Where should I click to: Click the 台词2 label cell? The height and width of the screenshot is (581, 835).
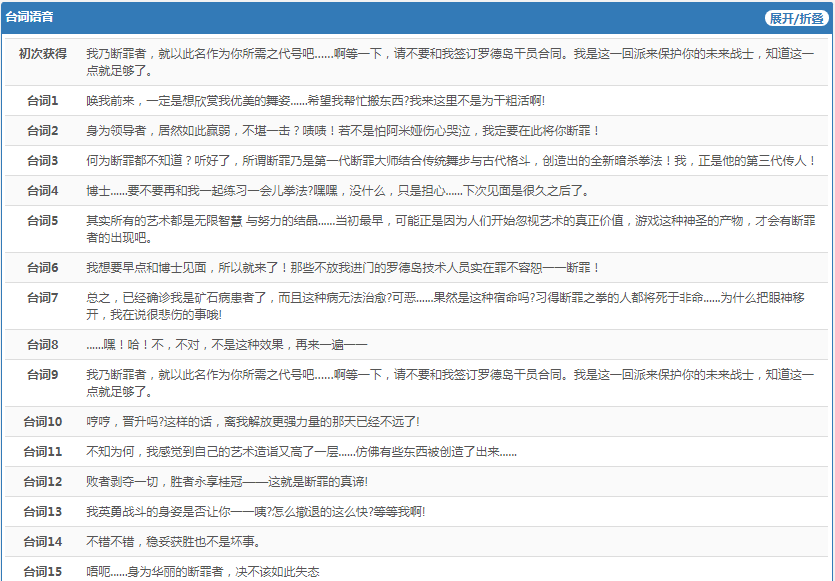[43, 131]
